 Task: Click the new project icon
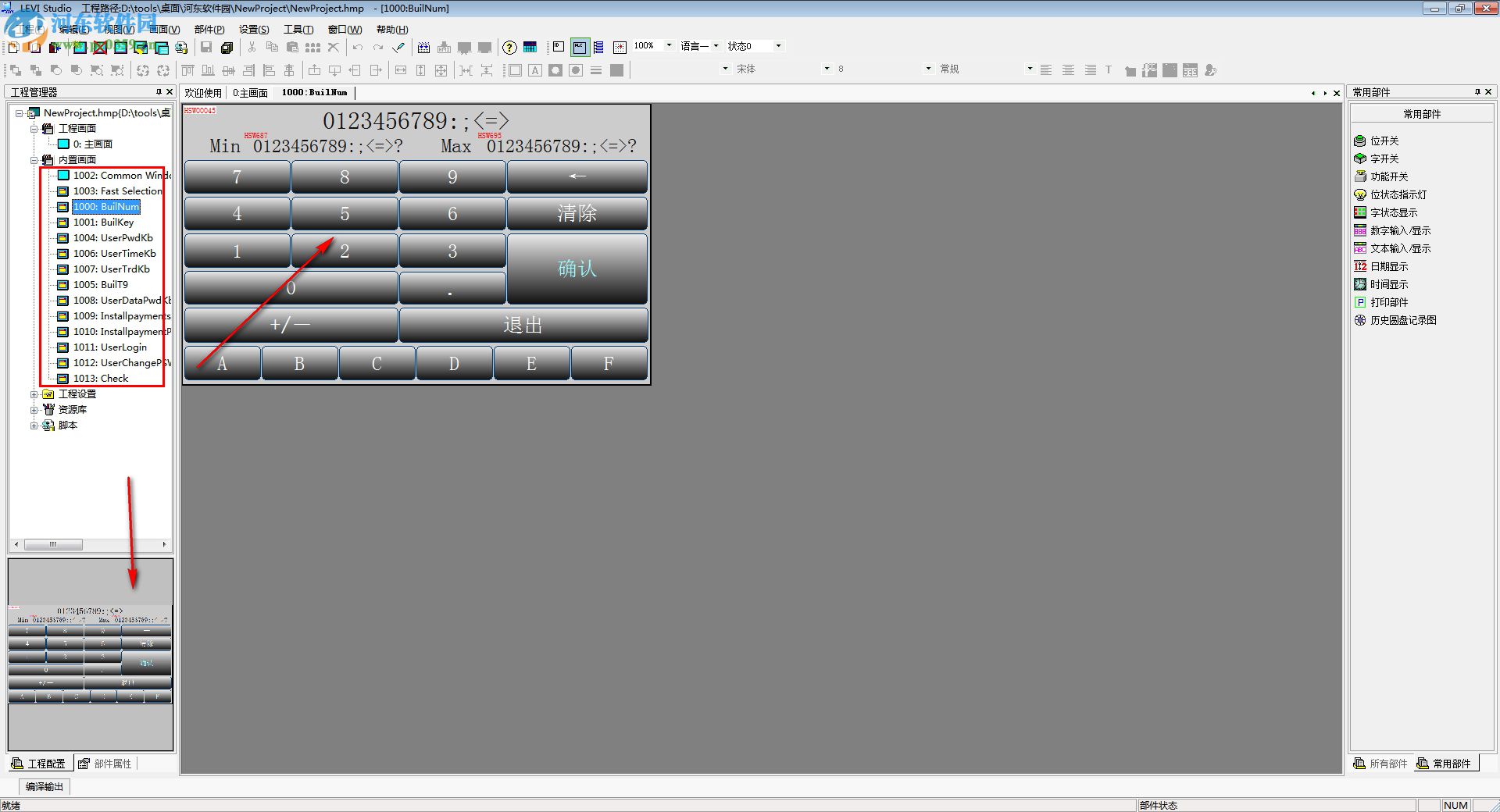(13, 48)
